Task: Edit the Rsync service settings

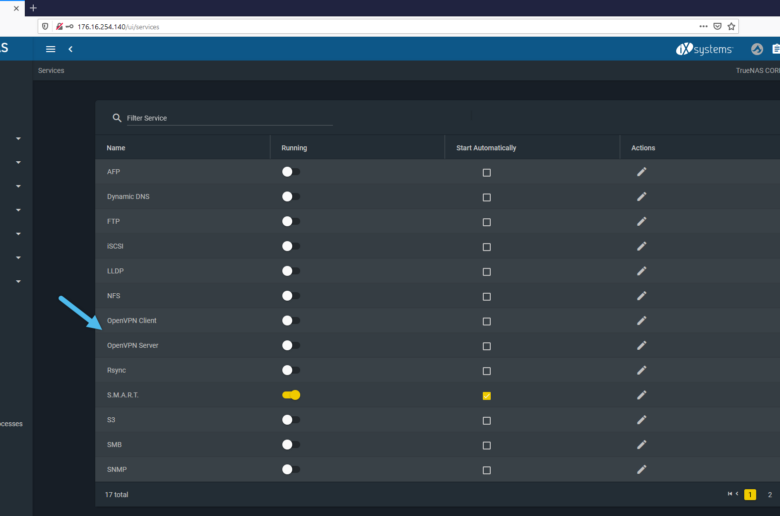Action: tap(642, 370)
